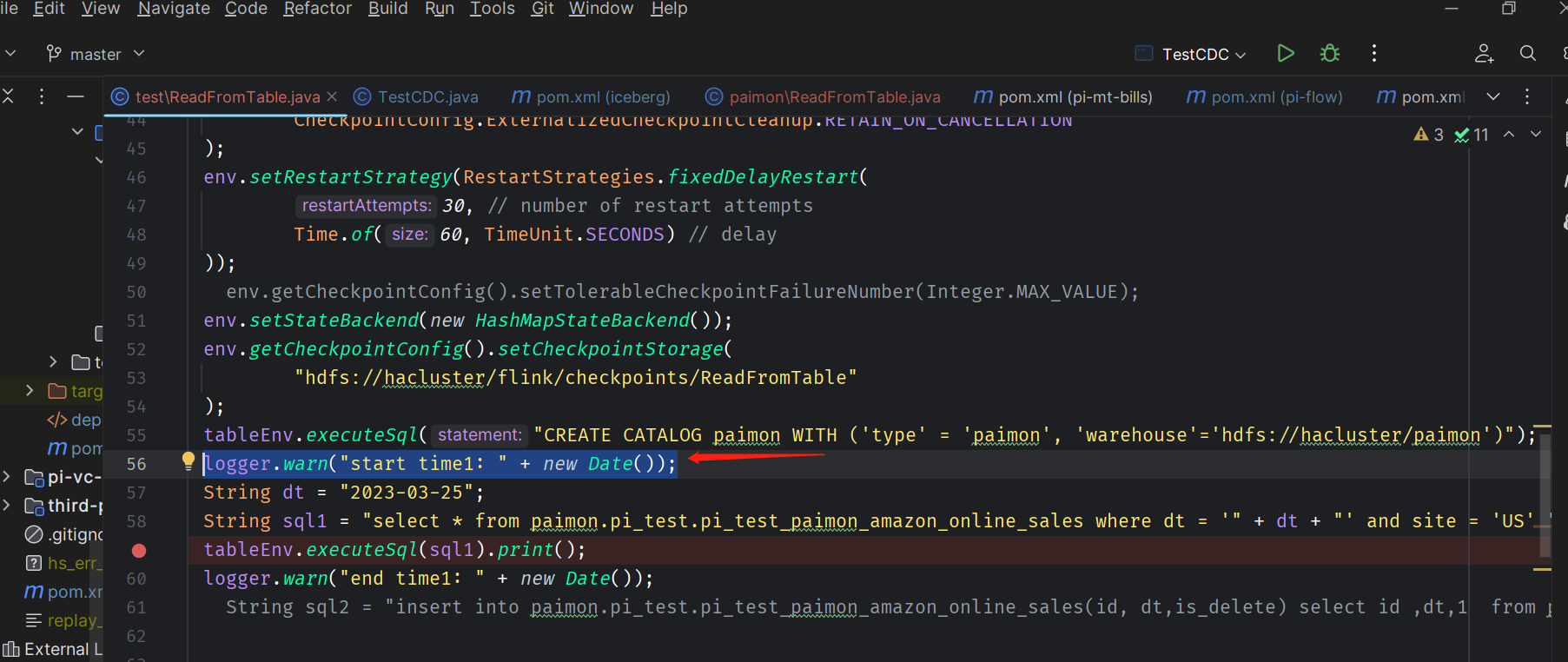Select the dep xml file in tree
The height and width of the screenshot is (662, 1568).
74,420
